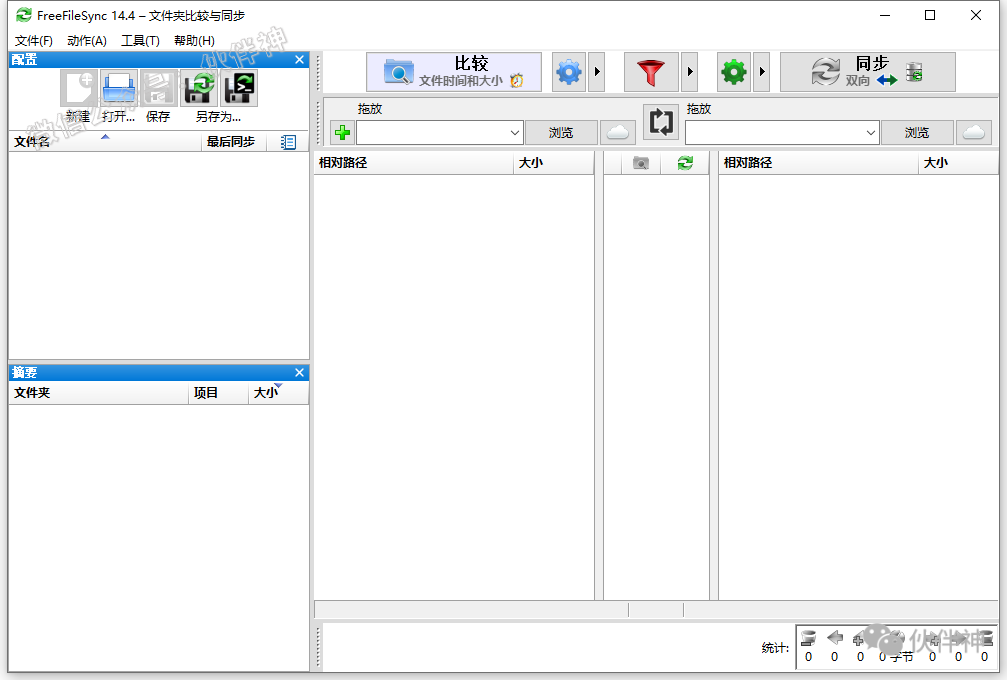This screenshot has height=680, width=1007.
Task: Start comparison with the 比较 button
Action: pos(454,72)
